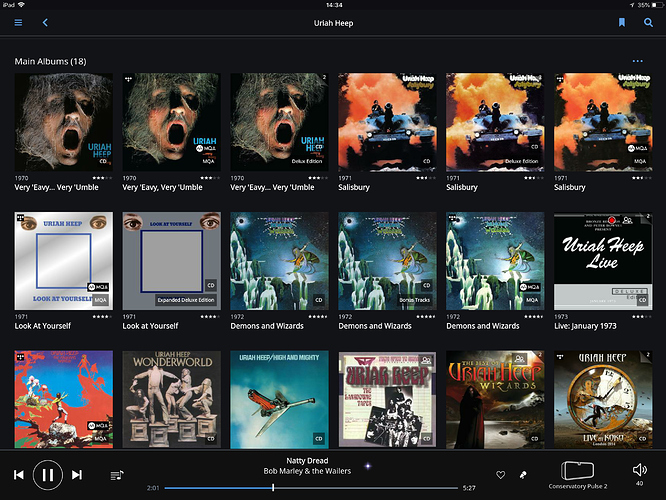The image size is (666, 500).
Task: Click total time 5:27
Action: pos(469,488)
